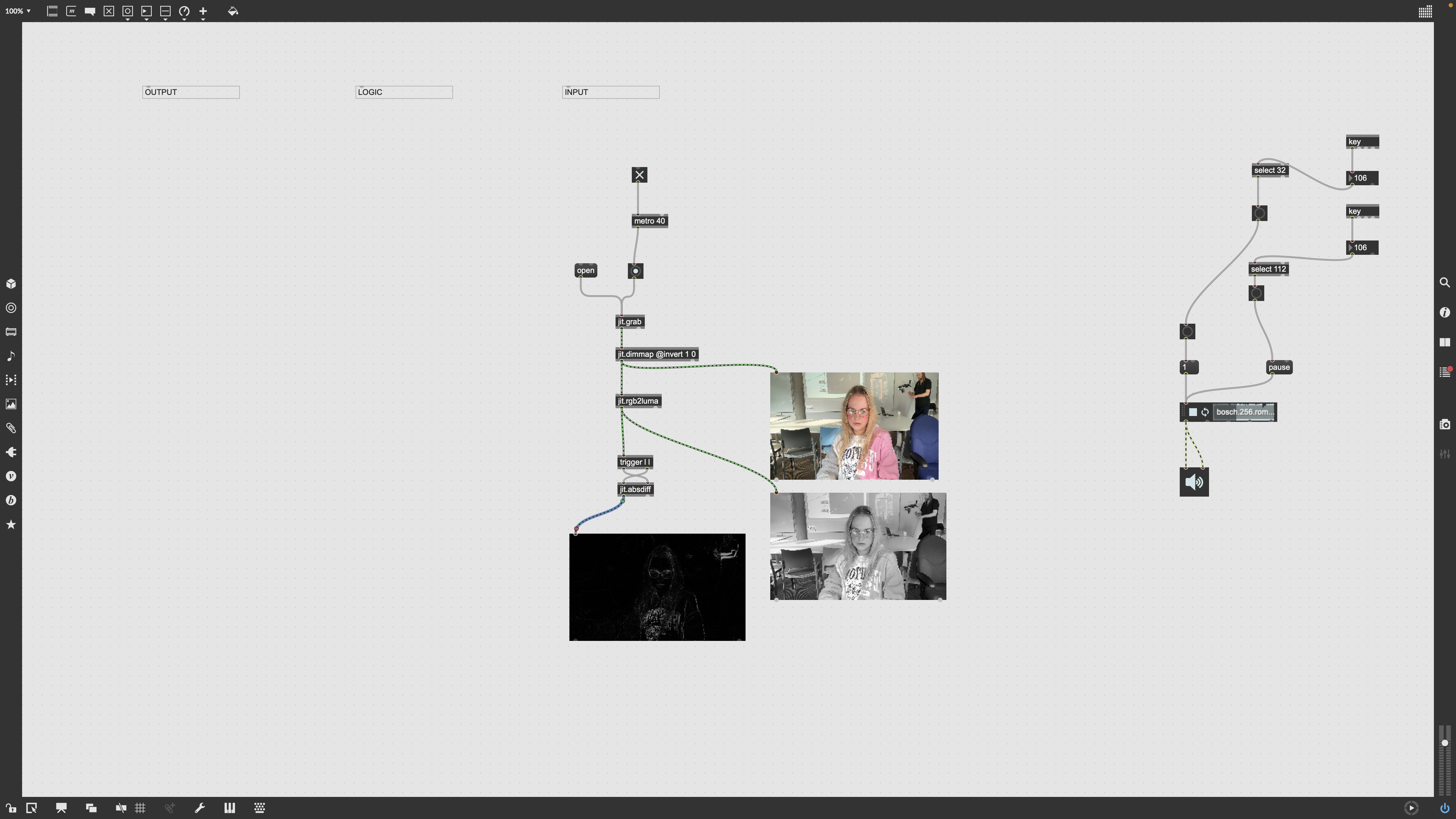
Task: Show the piano keyboard icon in bottom toolbar
Action: pyautogui.click(x=229, y=808)
